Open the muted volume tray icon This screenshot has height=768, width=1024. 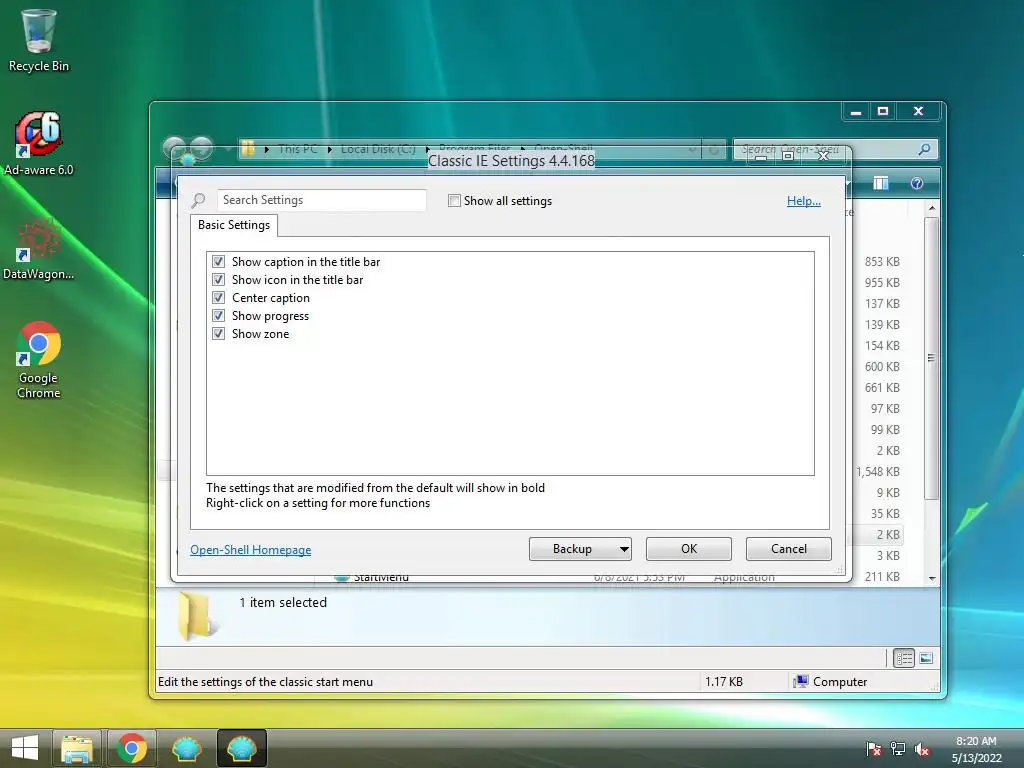pos(921,749)
